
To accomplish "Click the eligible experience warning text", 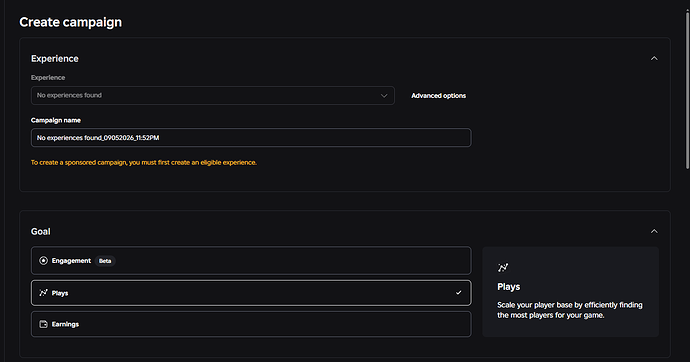I will [143, 162].
